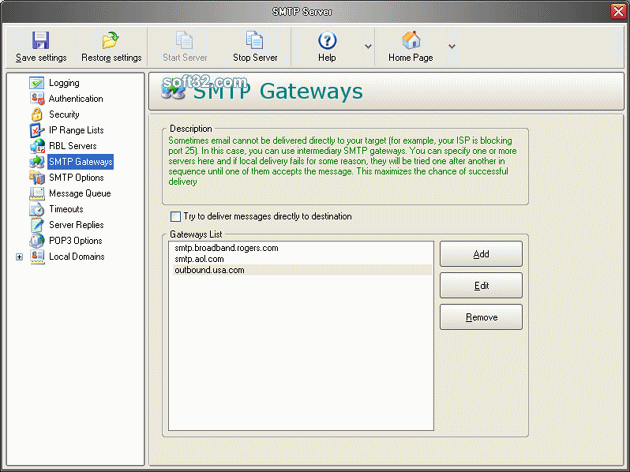Click the Add gateway button
Image resolution: width=630 pixels, height=472 pixels.
click(x=481, y=254)
